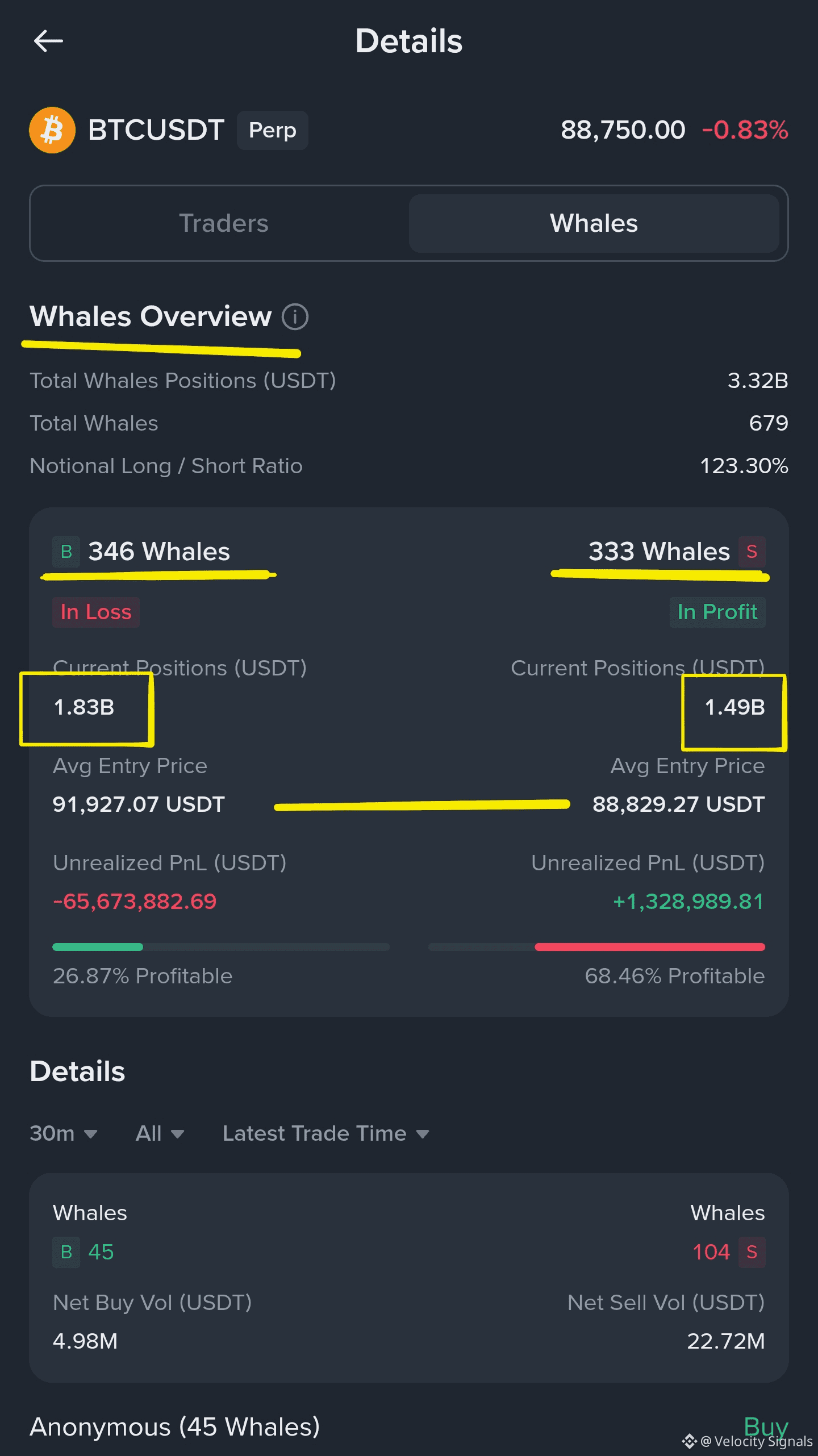Viewport: 818px width, 1456px height.
Task: Tap the 88,750.00 price value
Action: [623, 130]
